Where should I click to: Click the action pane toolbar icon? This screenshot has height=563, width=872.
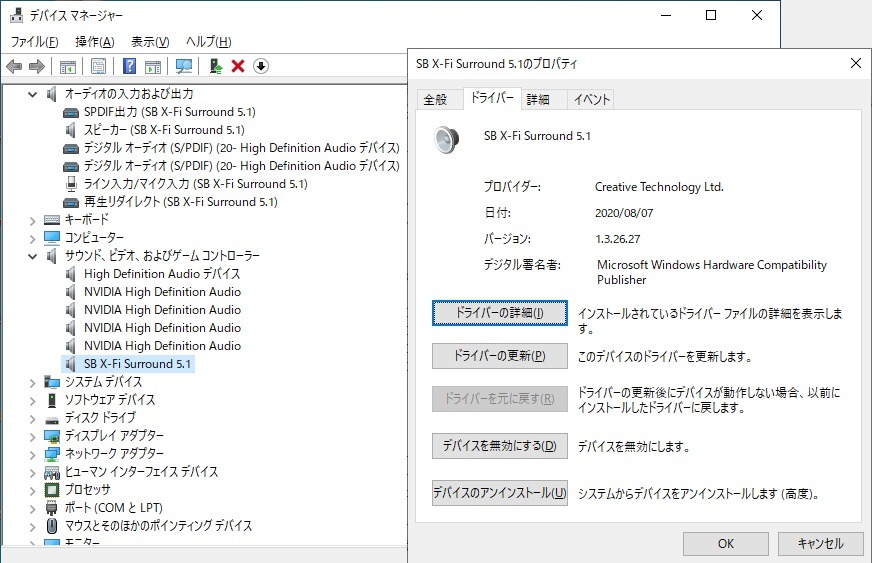tap(153, 66)
